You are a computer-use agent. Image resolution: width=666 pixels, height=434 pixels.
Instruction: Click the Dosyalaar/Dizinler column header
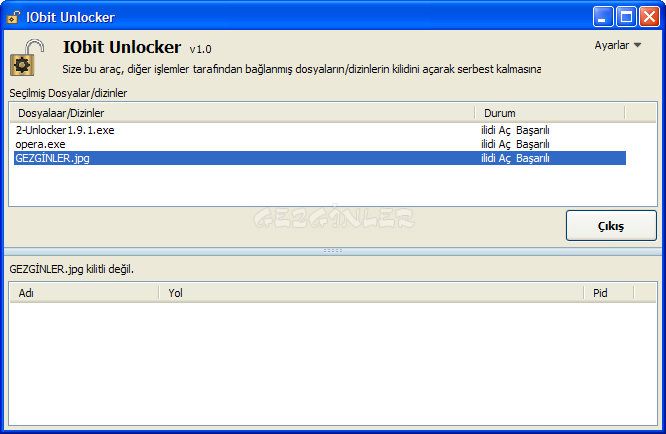pyautogui.click(x=242, y=113)
